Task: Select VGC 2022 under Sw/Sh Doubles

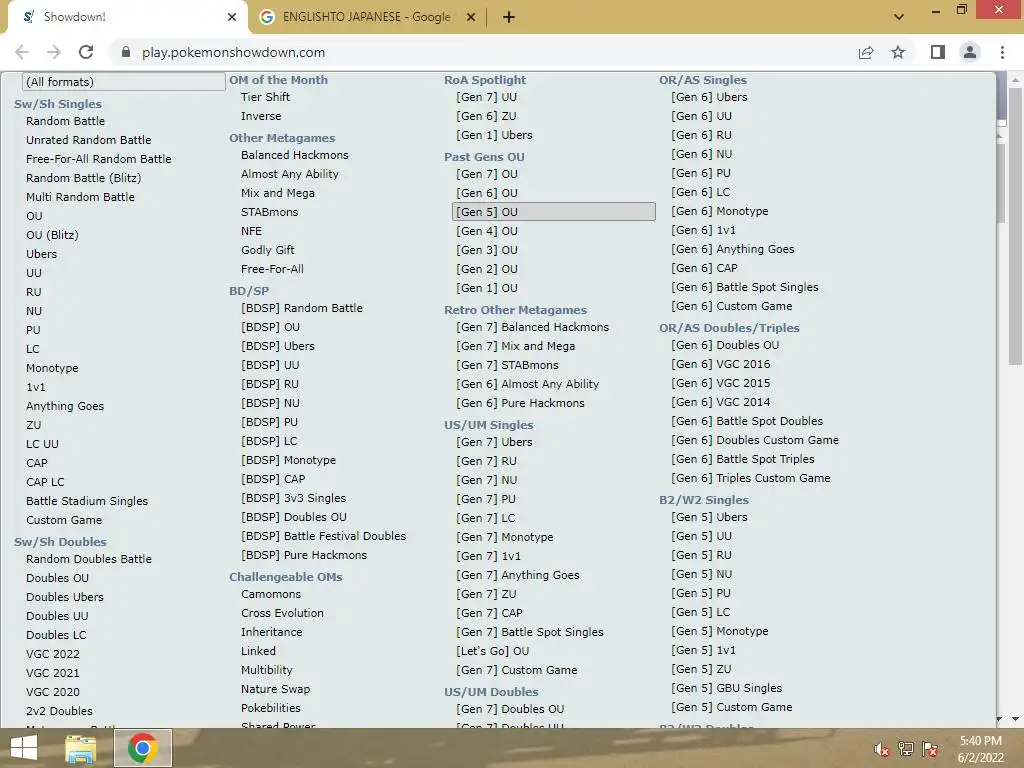Action: [x=52, y=654]
